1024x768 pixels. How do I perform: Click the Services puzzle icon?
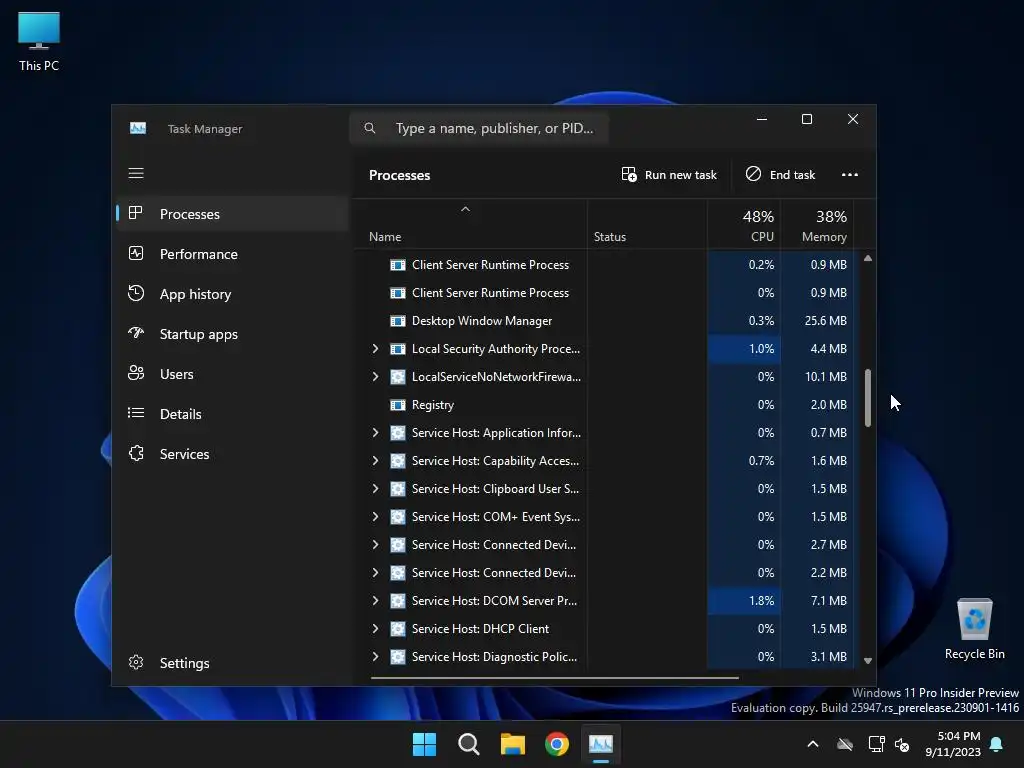coord(136,453)
